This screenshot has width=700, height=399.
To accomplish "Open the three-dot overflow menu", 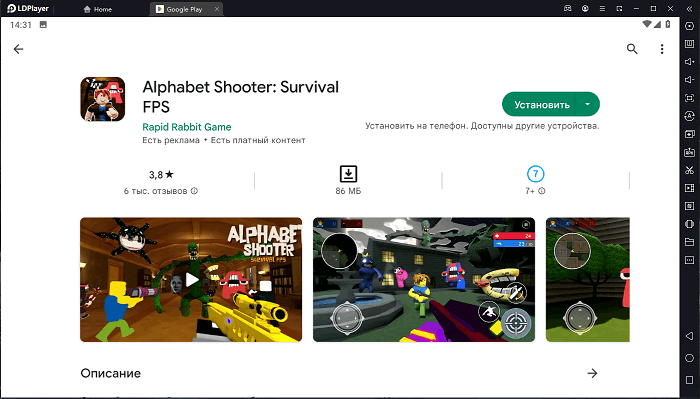I will 662,49.
